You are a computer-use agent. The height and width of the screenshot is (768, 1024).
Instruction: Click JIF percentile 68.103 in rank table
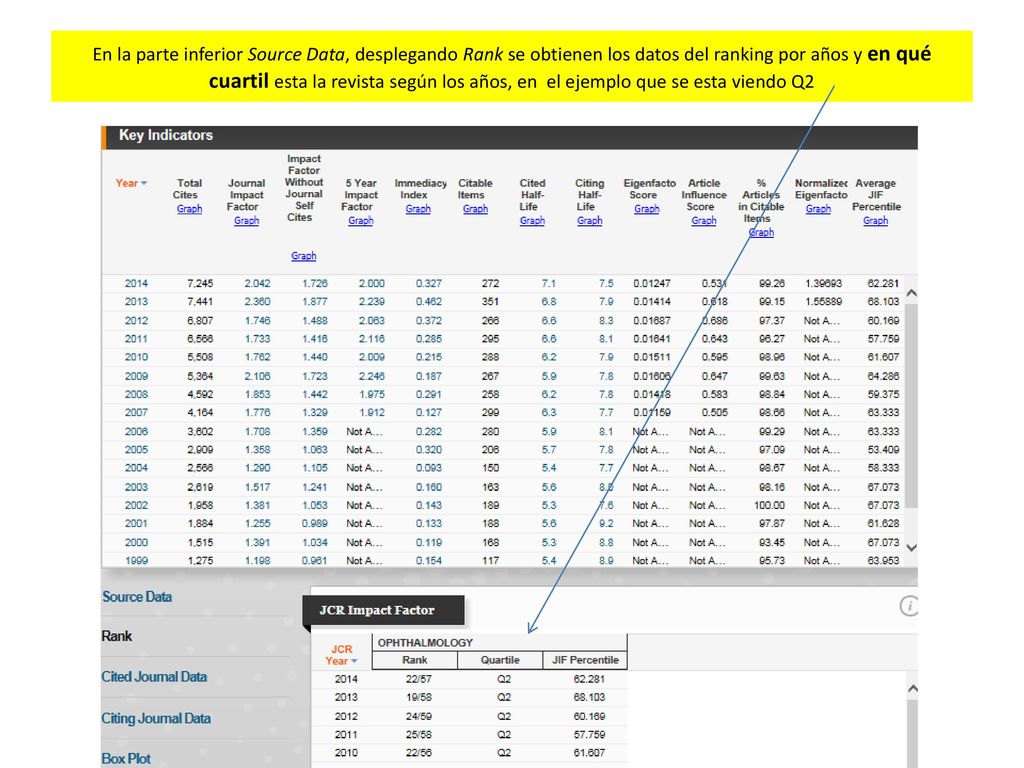[x=589, y=697]
